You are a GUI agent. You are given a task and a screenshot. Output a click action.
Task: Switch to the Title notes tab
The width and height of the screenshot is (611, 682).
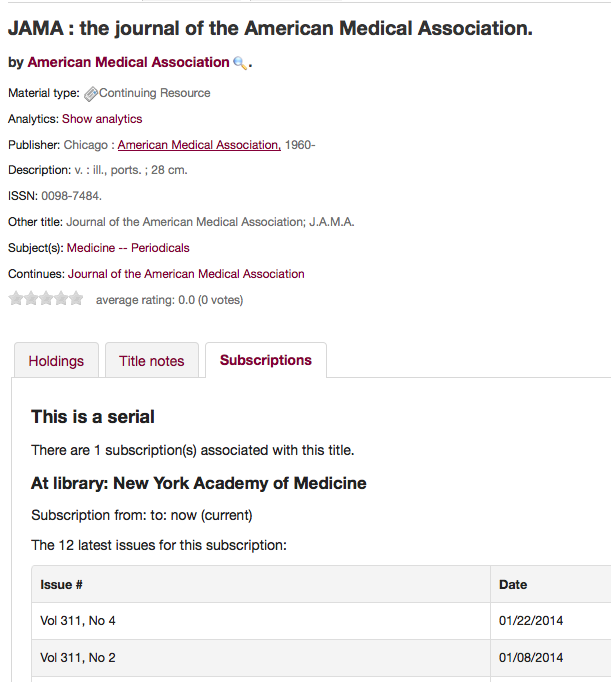(x=152, y=361)
